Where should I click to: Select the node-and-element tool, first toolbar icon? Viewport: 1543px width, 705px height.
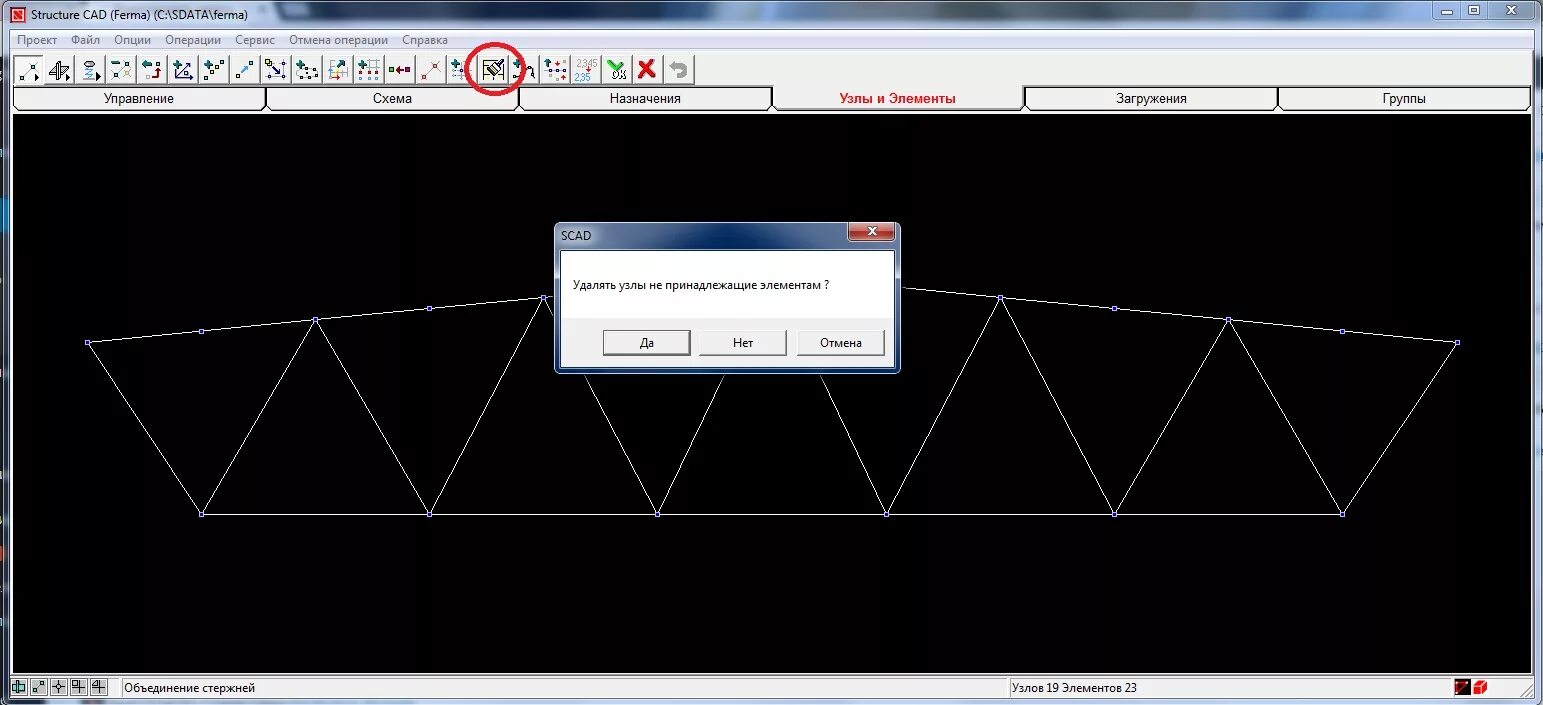(29, 70)
